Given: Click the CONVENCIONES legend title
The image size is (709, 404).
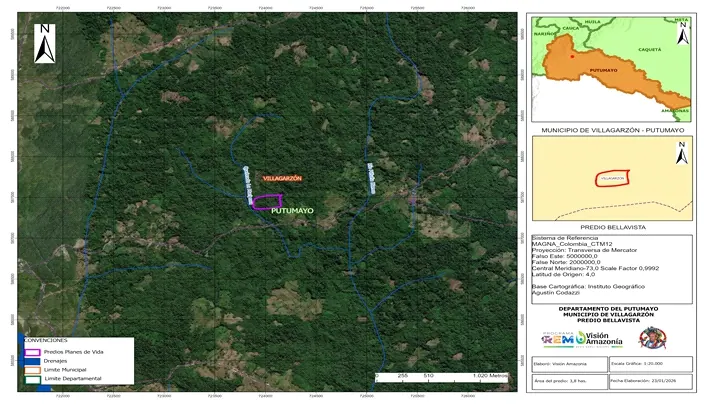Looking at the screenshot, I should [x=45, y=340].
